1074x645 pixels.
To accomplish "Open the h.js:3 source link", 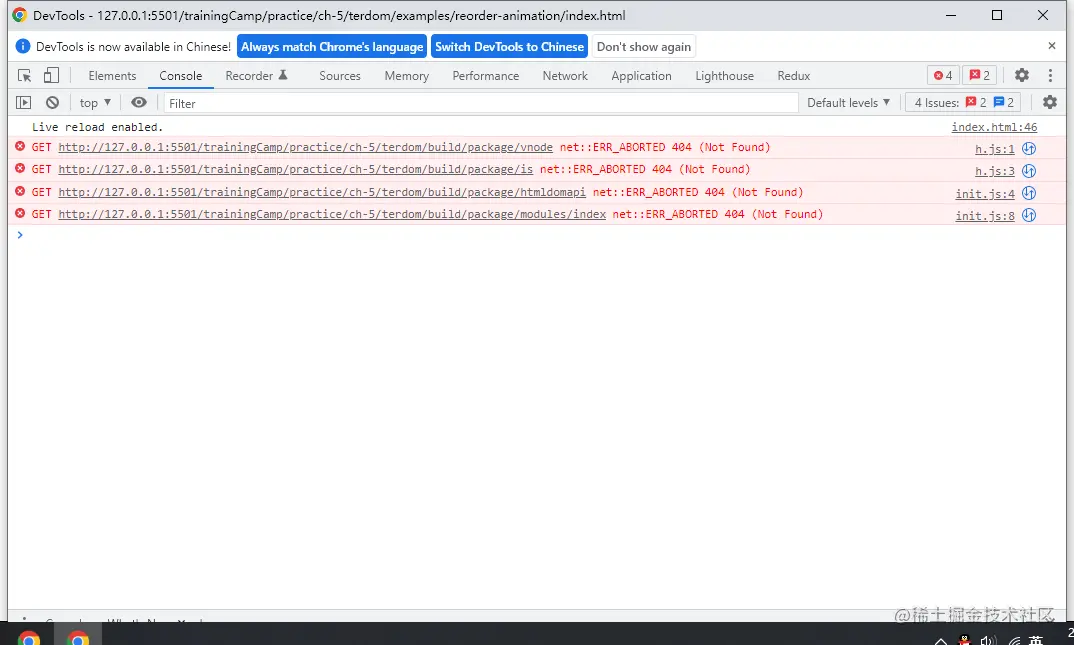I will pyautogui.click(x=995, y=171).
